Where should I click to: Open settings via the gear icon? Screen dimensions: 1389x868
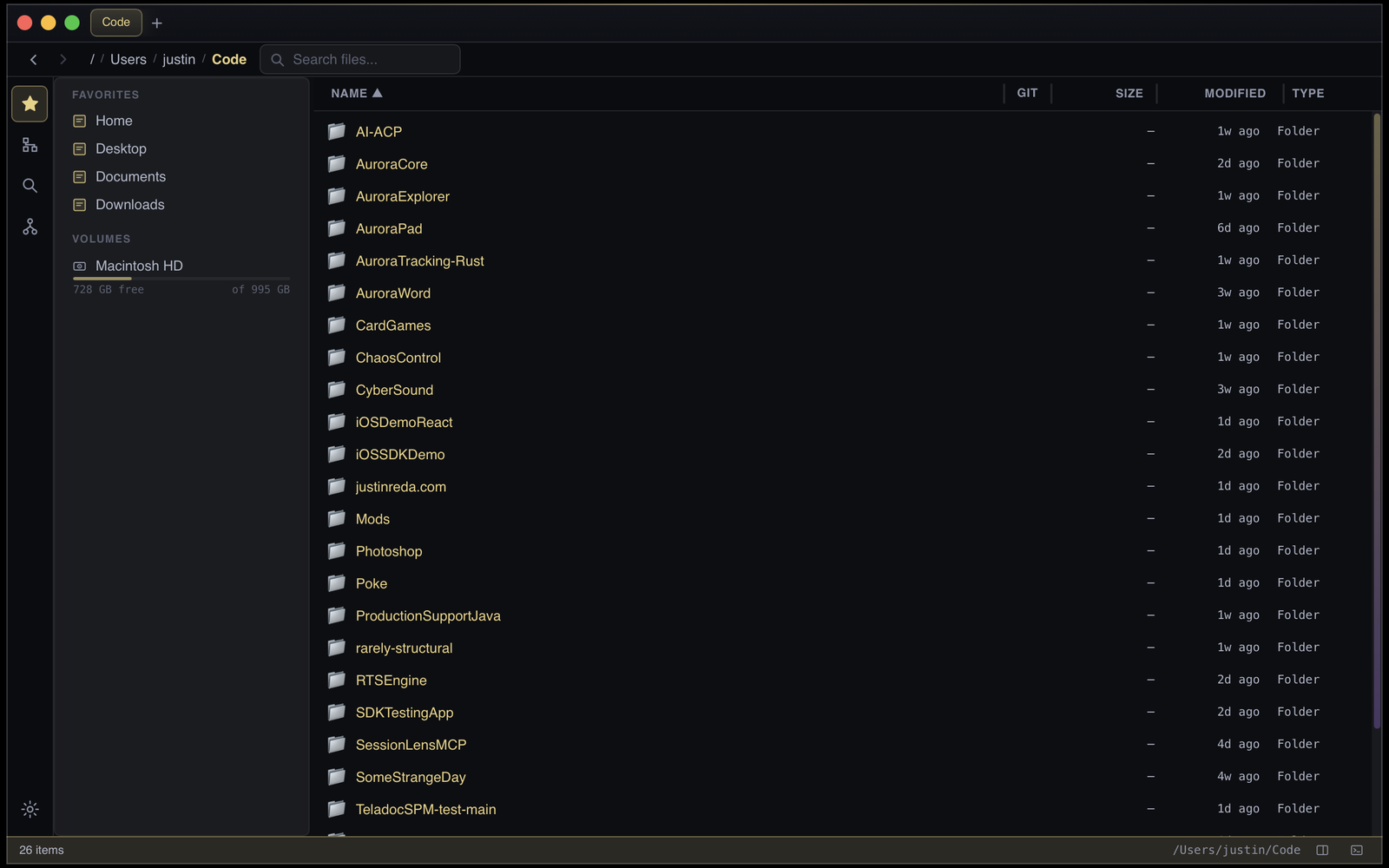30,809
